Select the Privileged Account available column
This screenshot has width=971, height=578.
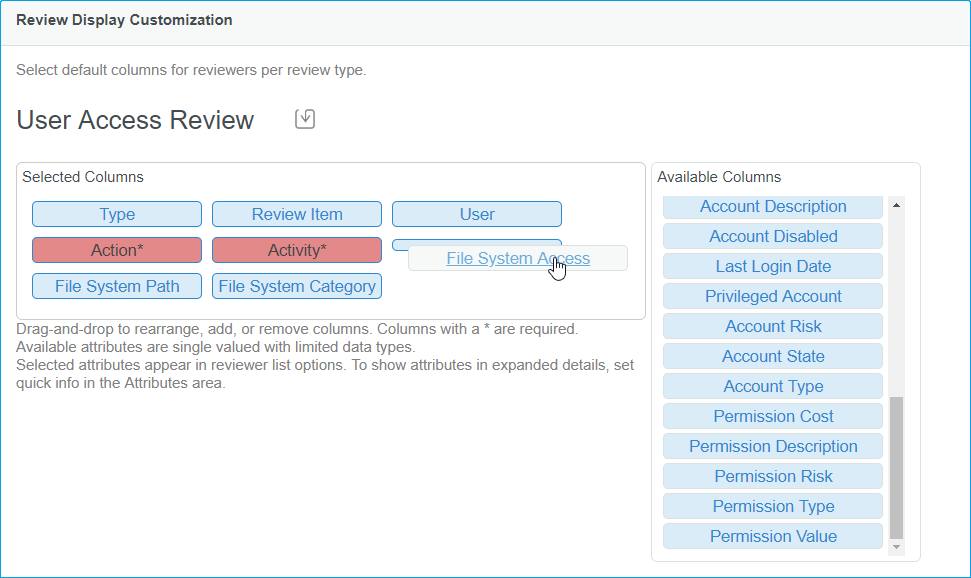(773, 296)
